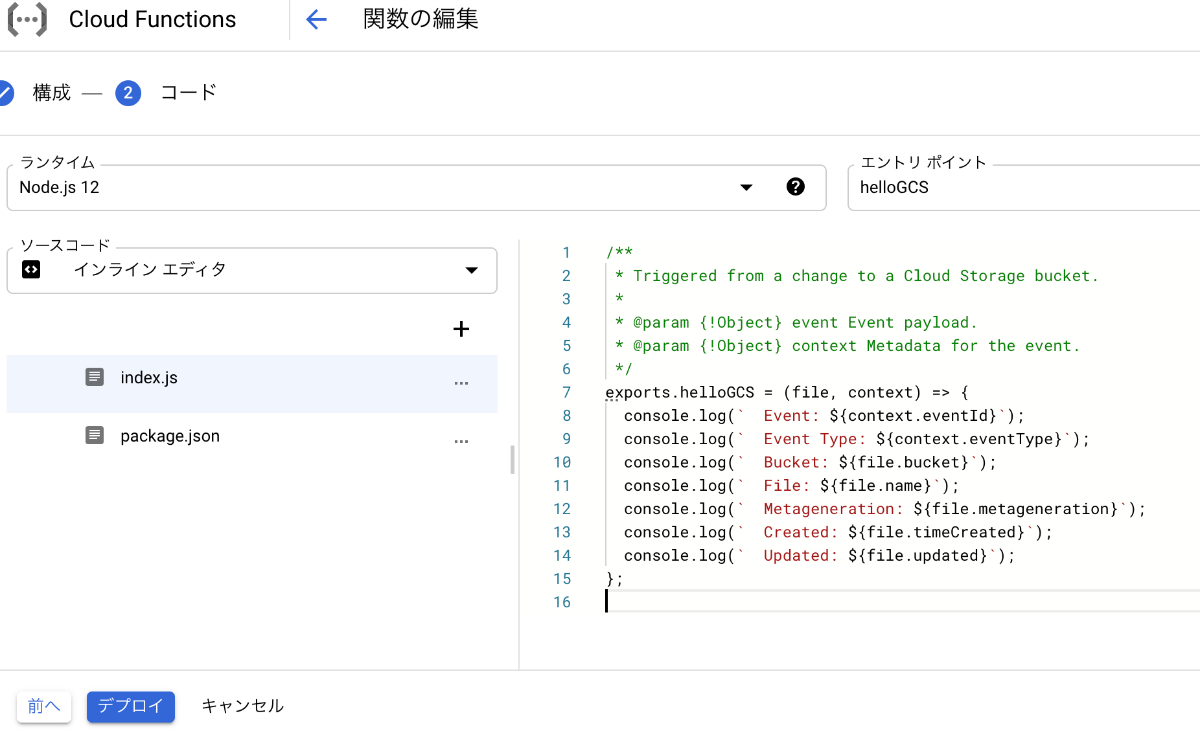The image size is (1200, 742).
Task: Click the Cloud Functions logo icon
Action: pos(27,20)
